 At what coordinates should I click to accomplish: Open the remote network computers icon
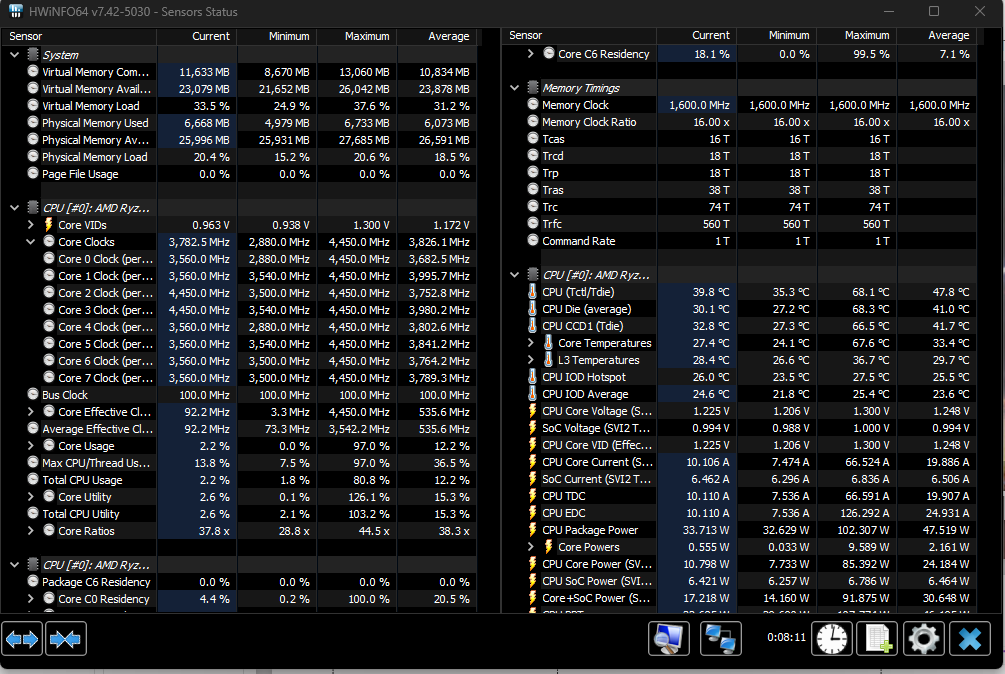[720, 639]
